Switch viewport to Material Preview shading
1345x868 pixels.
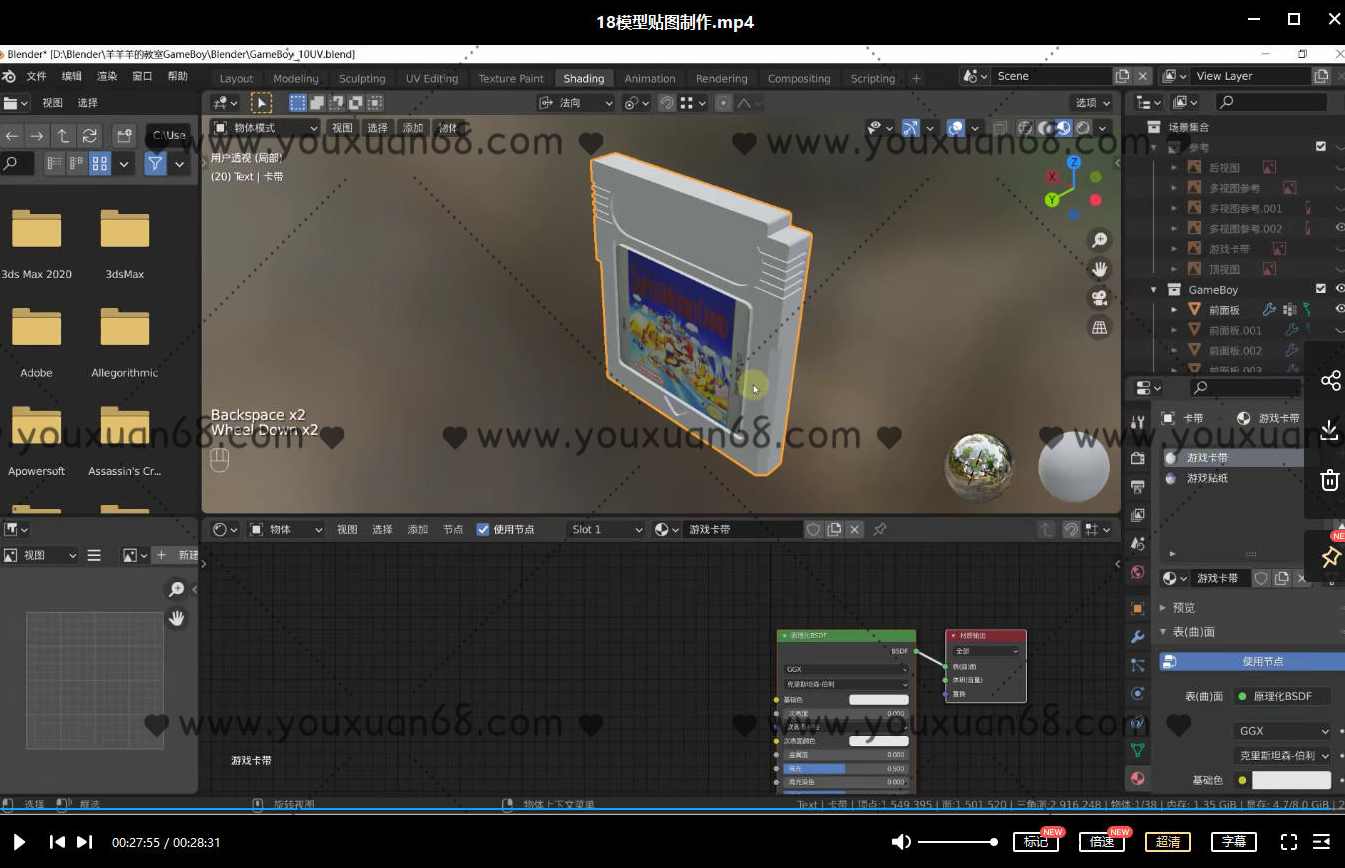[x=1063, y=127]
